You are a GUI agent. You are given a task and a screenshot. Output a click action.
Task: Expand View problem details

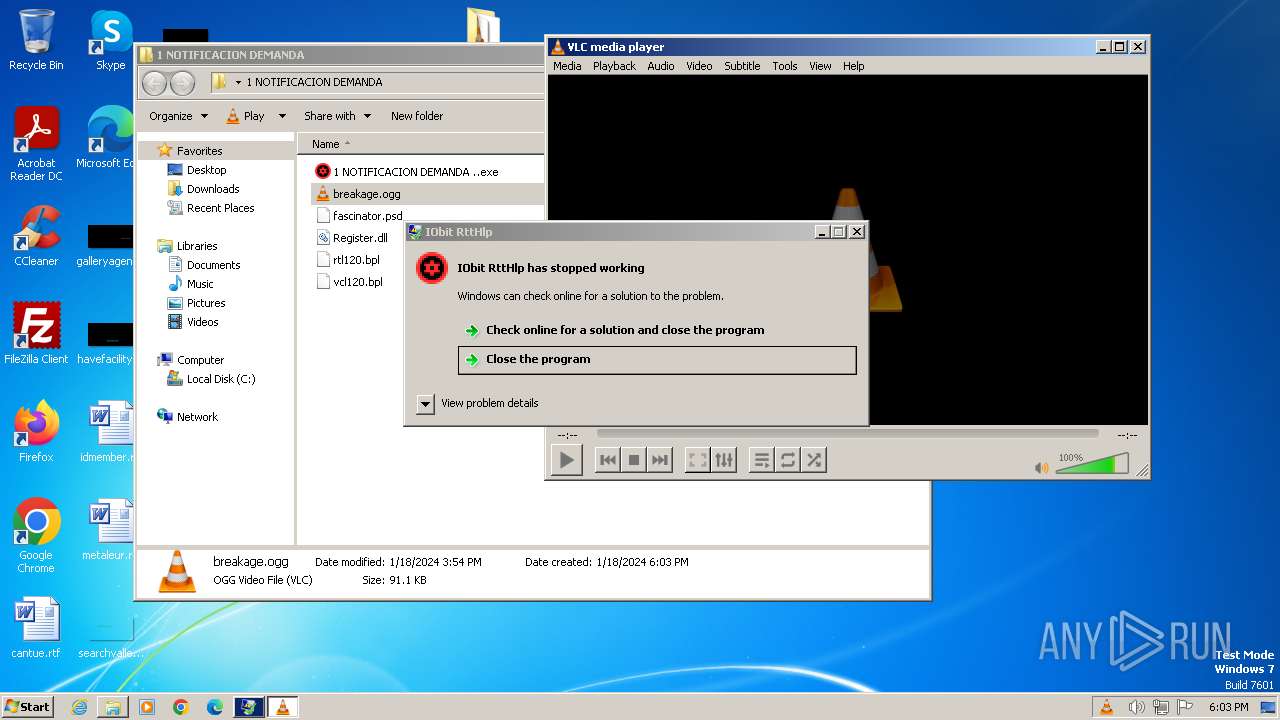tap(478, 403)
